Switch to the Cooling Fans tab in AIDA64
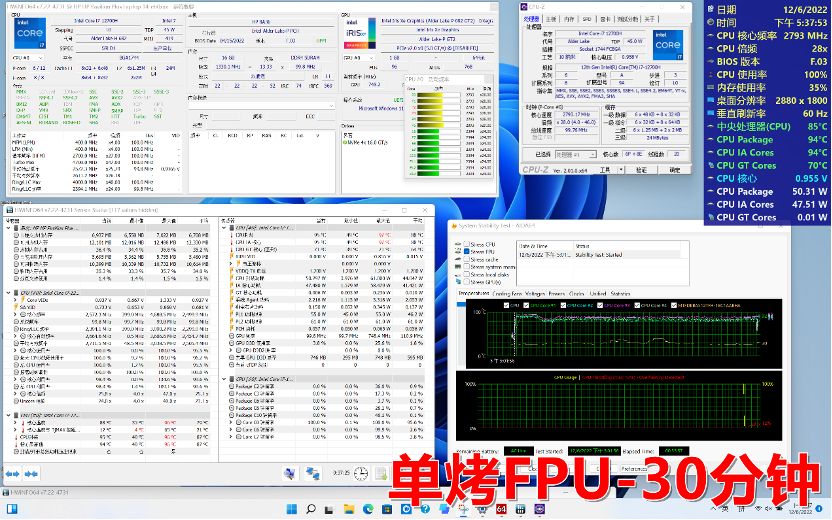Screen dimensions: 832x520 (x=507, y=293)
